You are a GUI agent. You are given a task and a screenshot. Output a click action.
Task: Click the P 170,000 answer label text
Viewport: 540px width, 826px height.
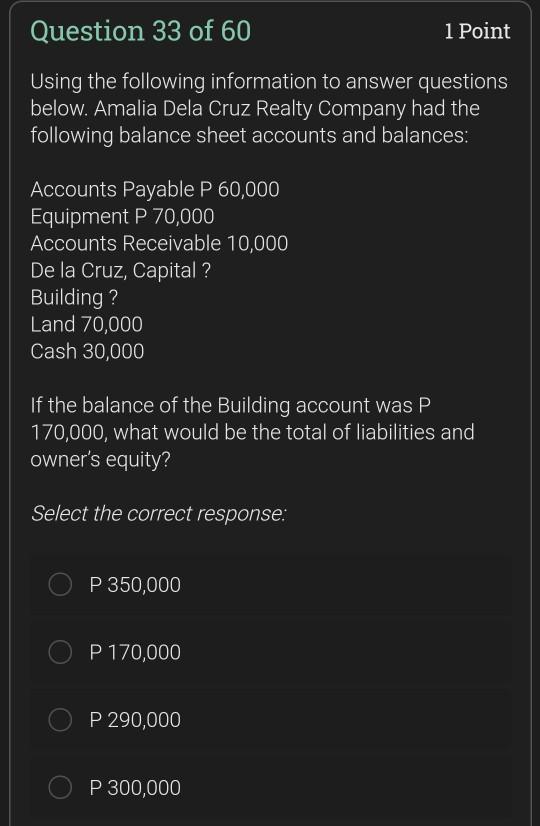click(135, 652)
